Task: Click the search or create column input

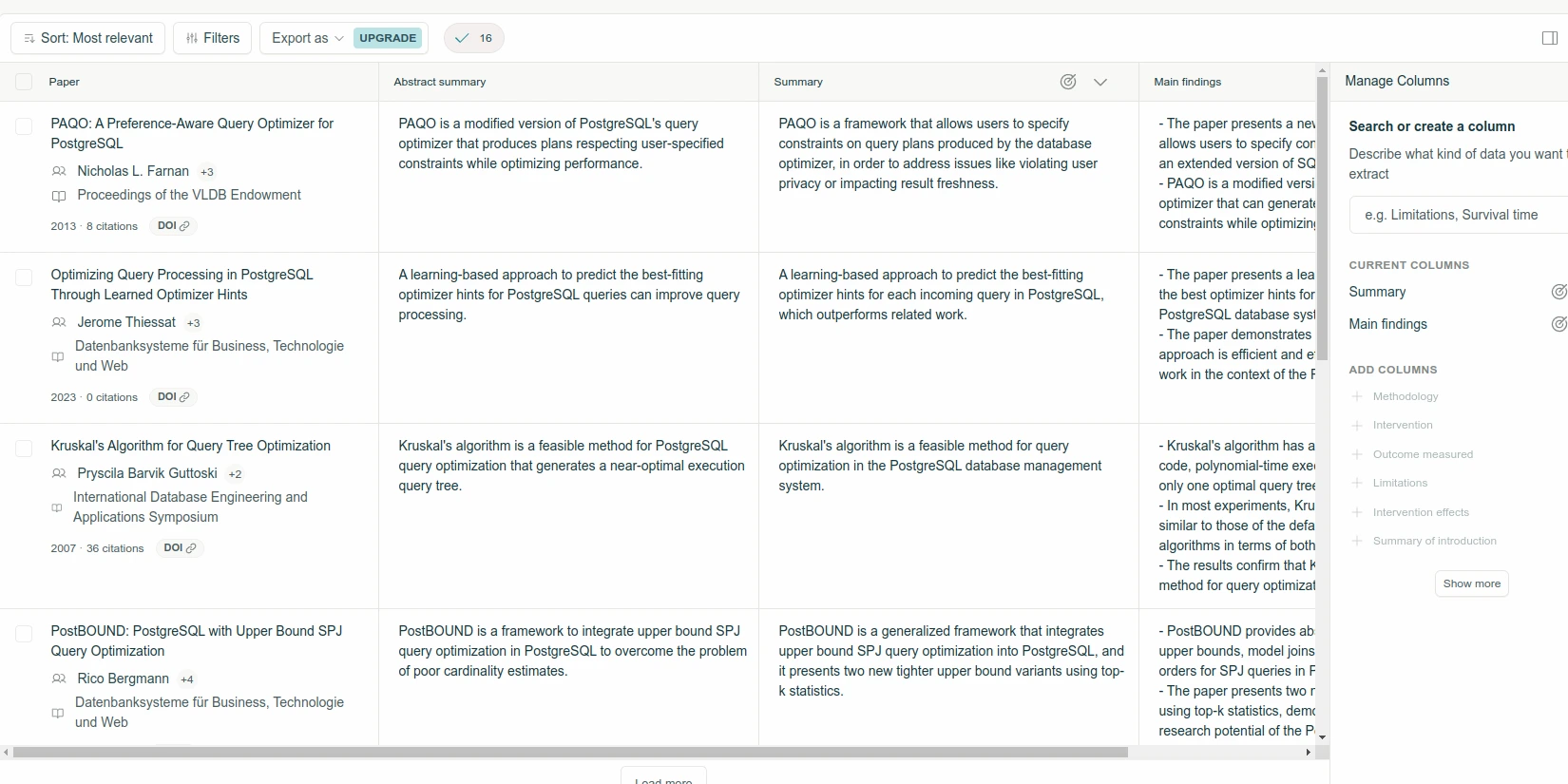Action: tap(1459, 215)
